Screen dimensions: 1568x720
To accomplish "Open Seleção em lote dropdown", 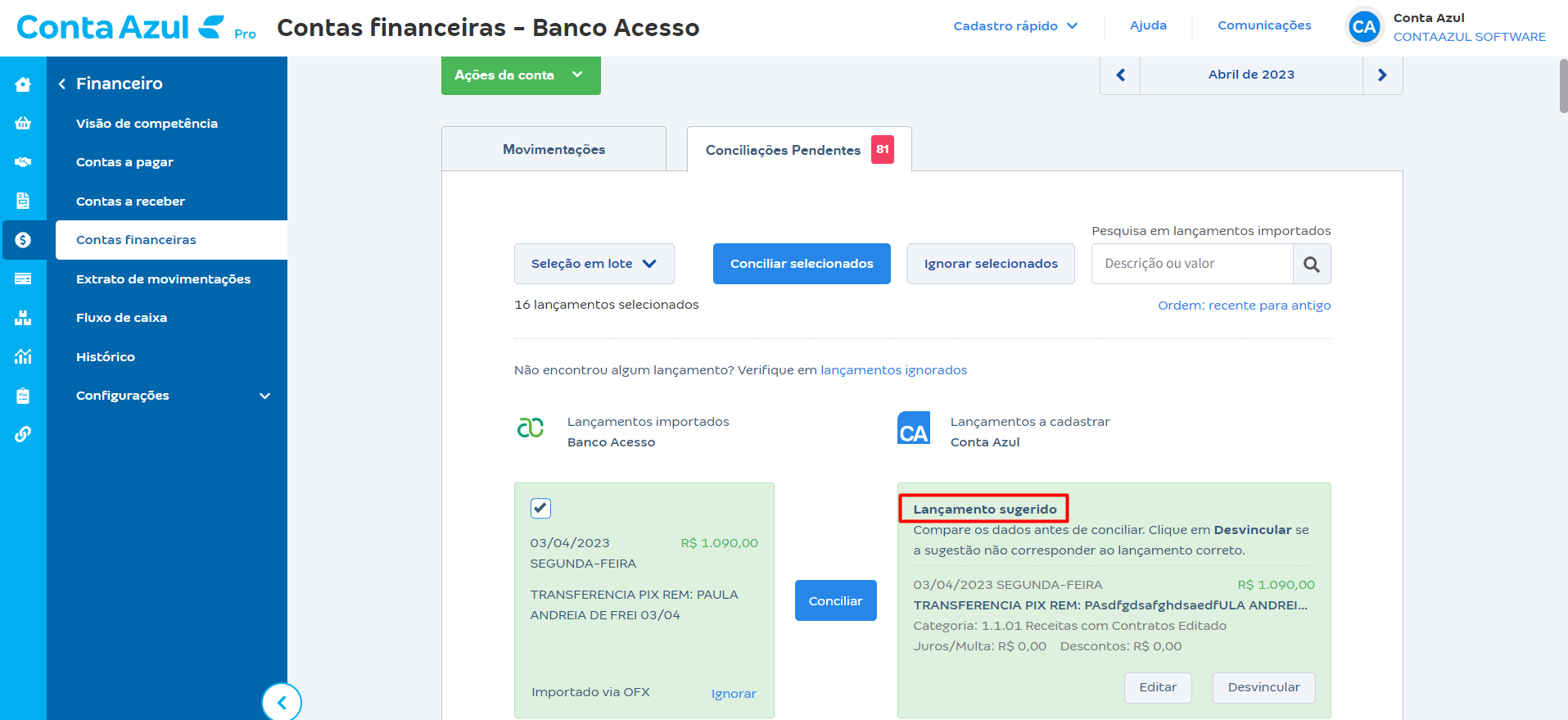I will pos(594,264).
